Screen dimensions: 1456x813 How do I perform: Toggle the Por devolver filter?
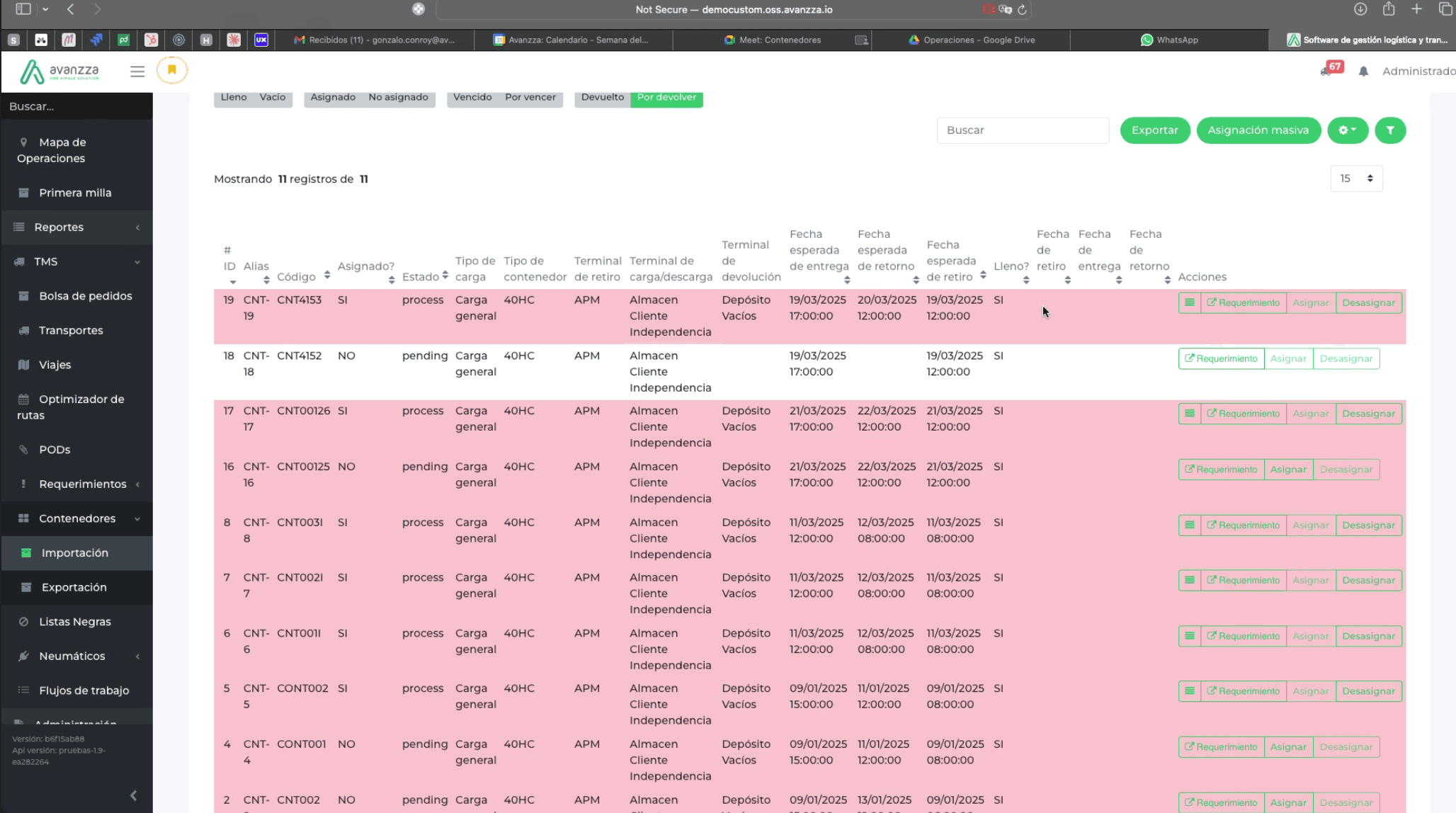[x=666, y=98]
